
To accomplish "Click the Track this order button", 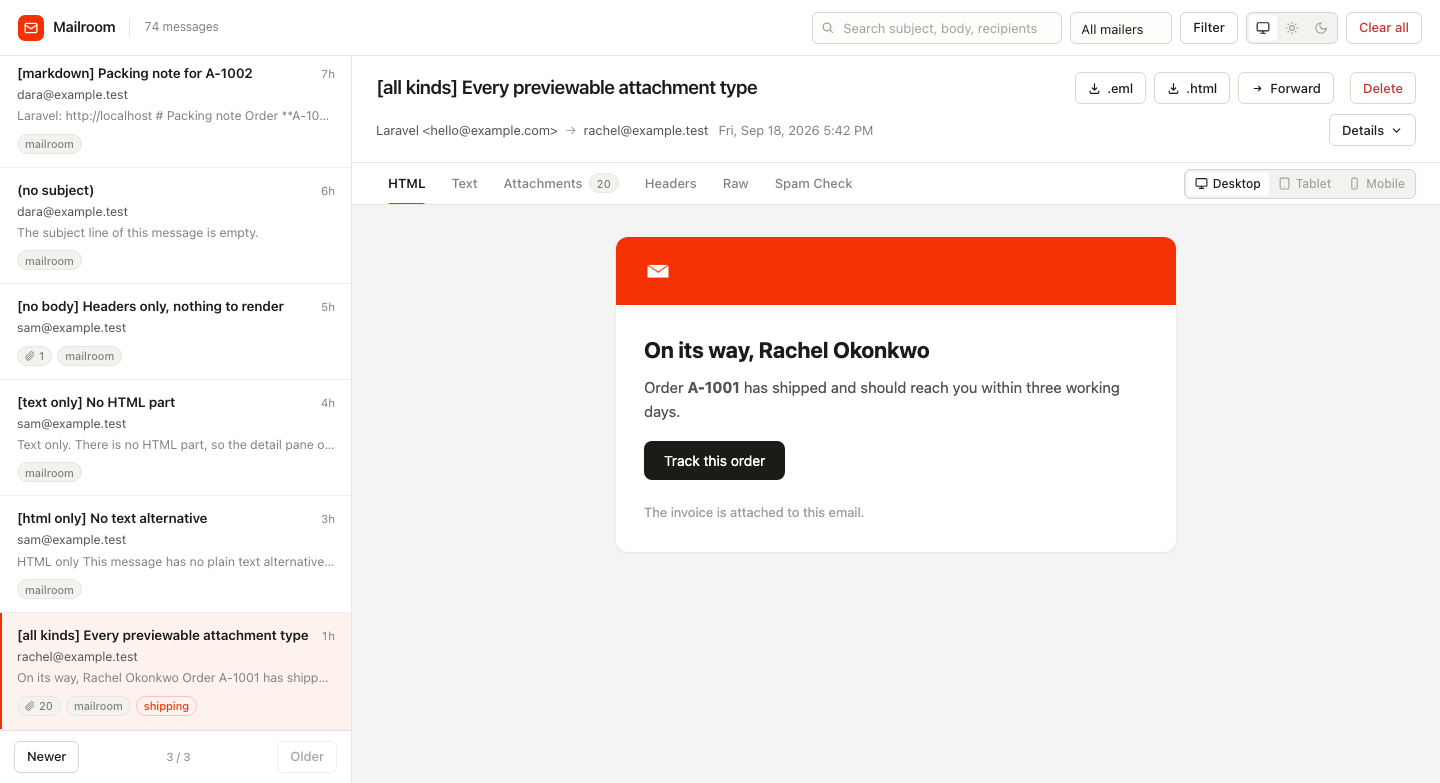I will [x=714, y=461].
